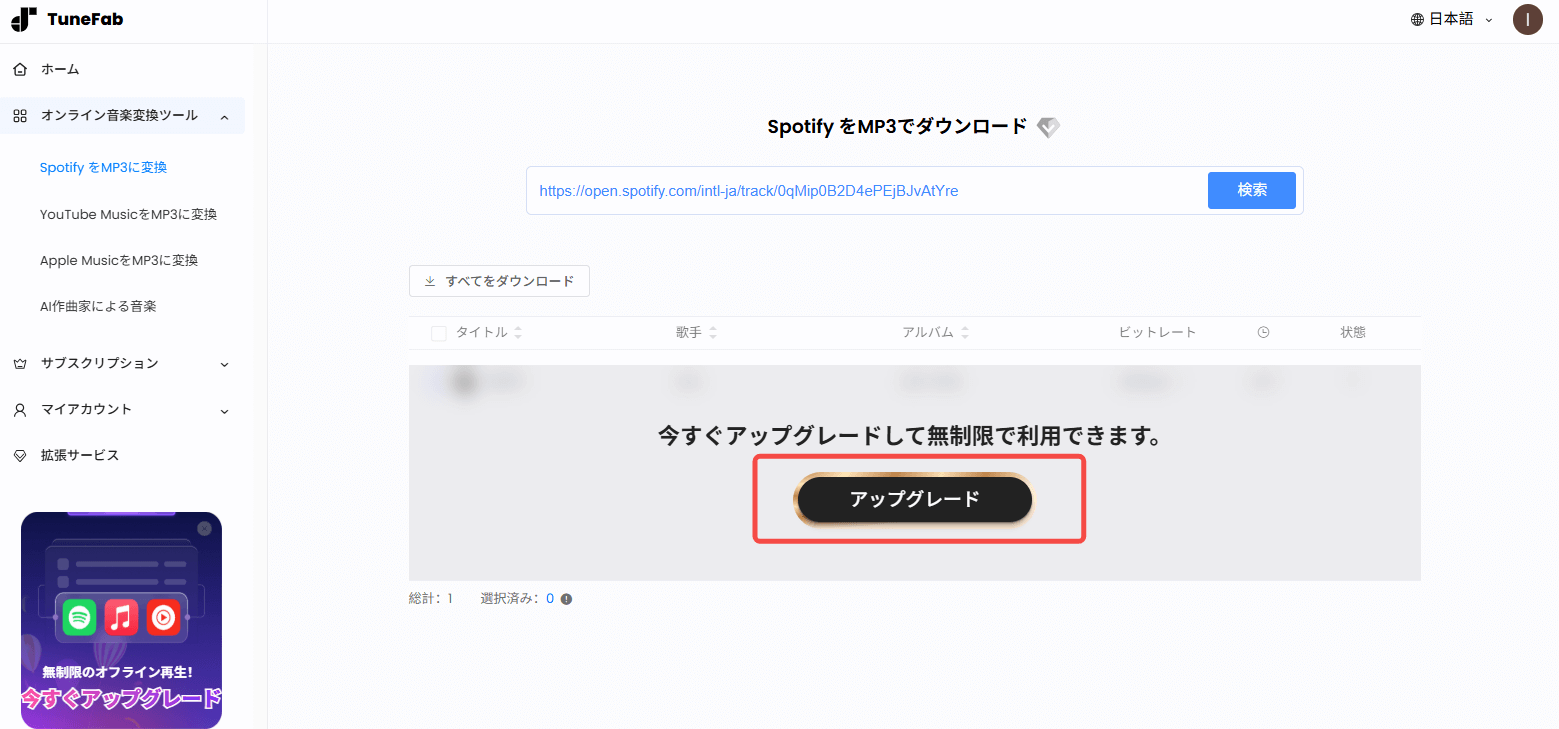Open the 日本語 language dropdown arrow

(1489, 20)
